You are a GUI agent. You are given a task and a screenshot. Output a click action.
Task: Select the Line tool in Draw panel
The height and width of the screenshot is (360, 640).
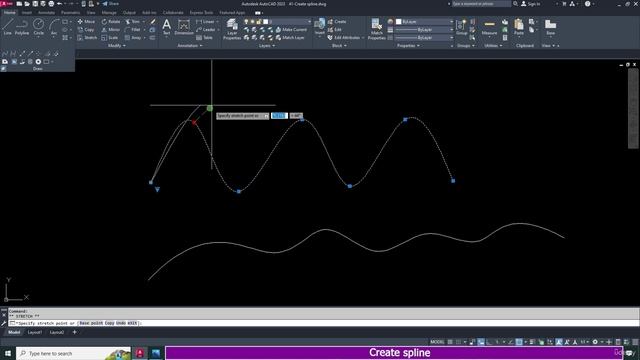tap(7, 27)
